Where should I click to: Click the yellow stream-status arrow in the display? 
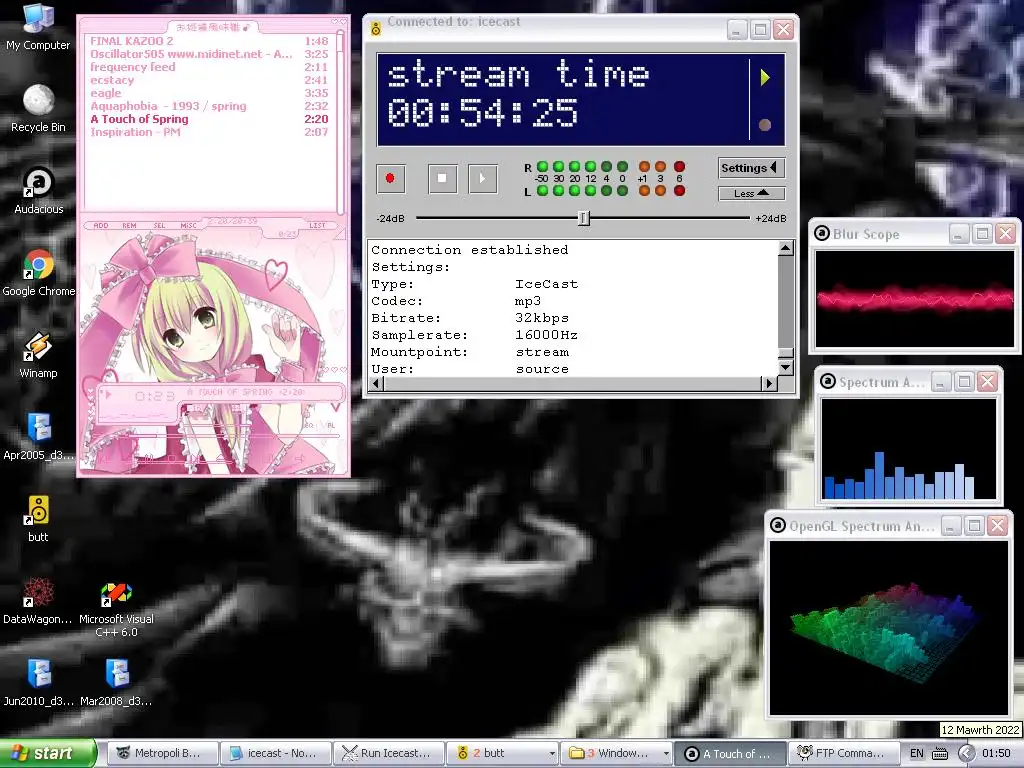765,78
